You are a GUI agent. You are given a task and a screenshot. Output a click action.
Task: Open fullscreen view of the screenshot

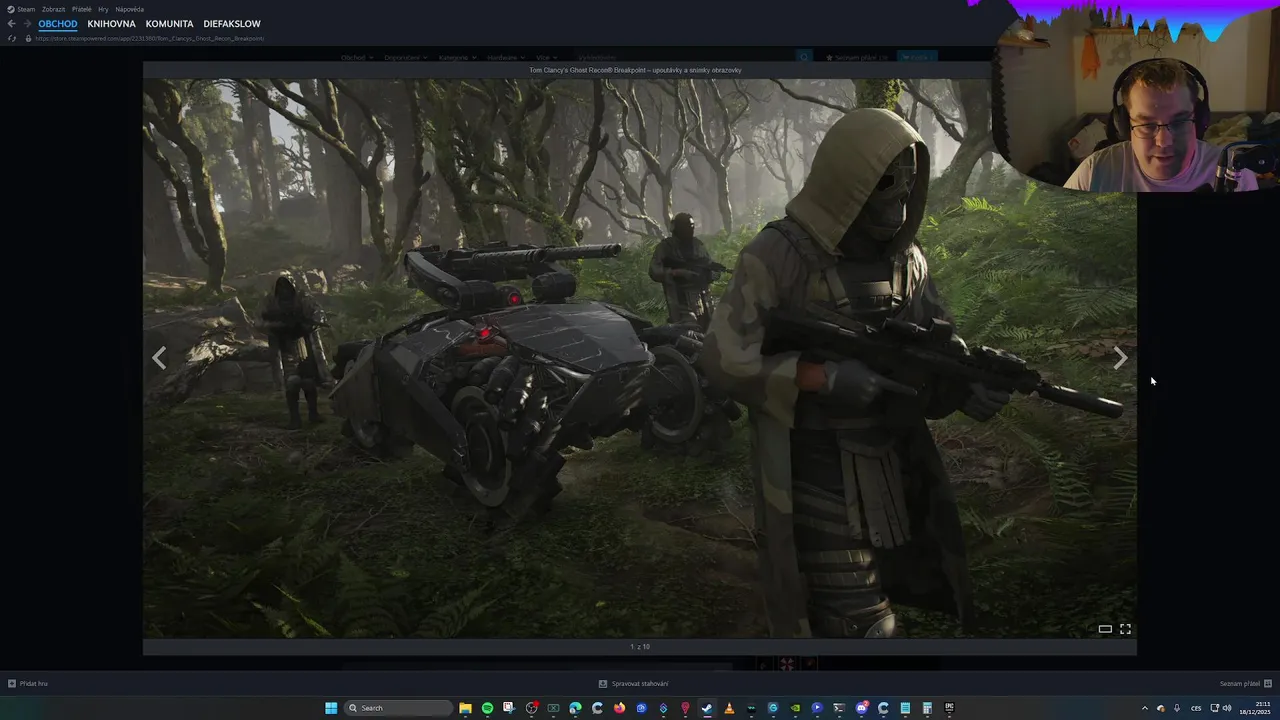tap(1125, 629)
